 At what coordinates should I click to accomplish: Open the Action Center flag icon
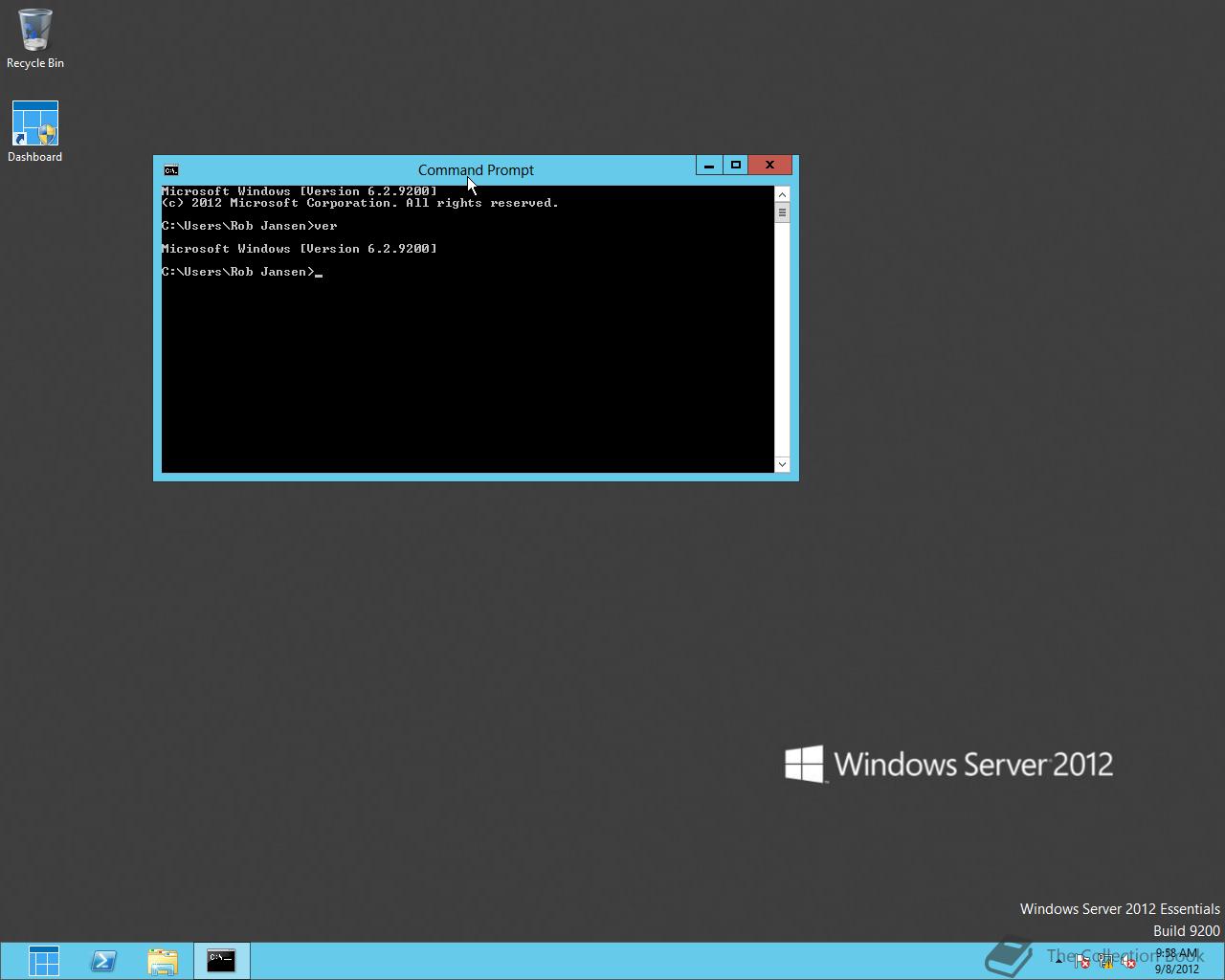1081,961
